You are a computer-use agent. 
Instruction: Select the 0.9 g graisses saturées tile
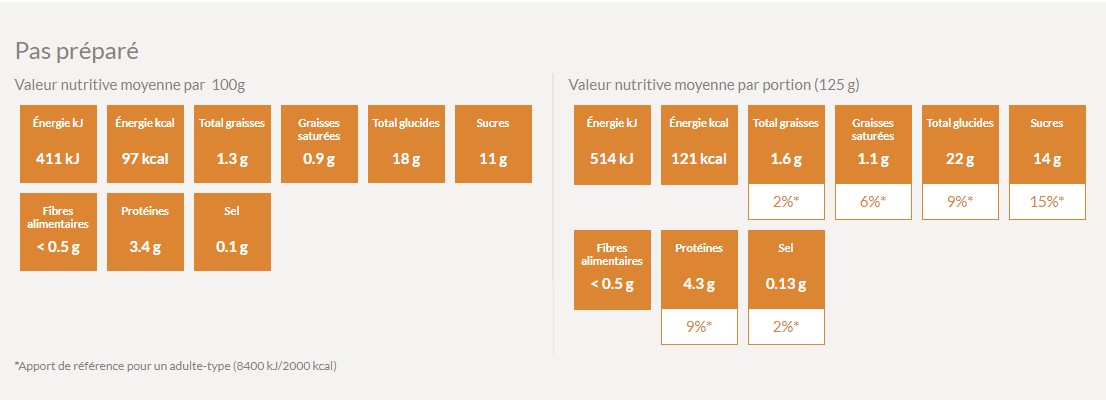319,144
